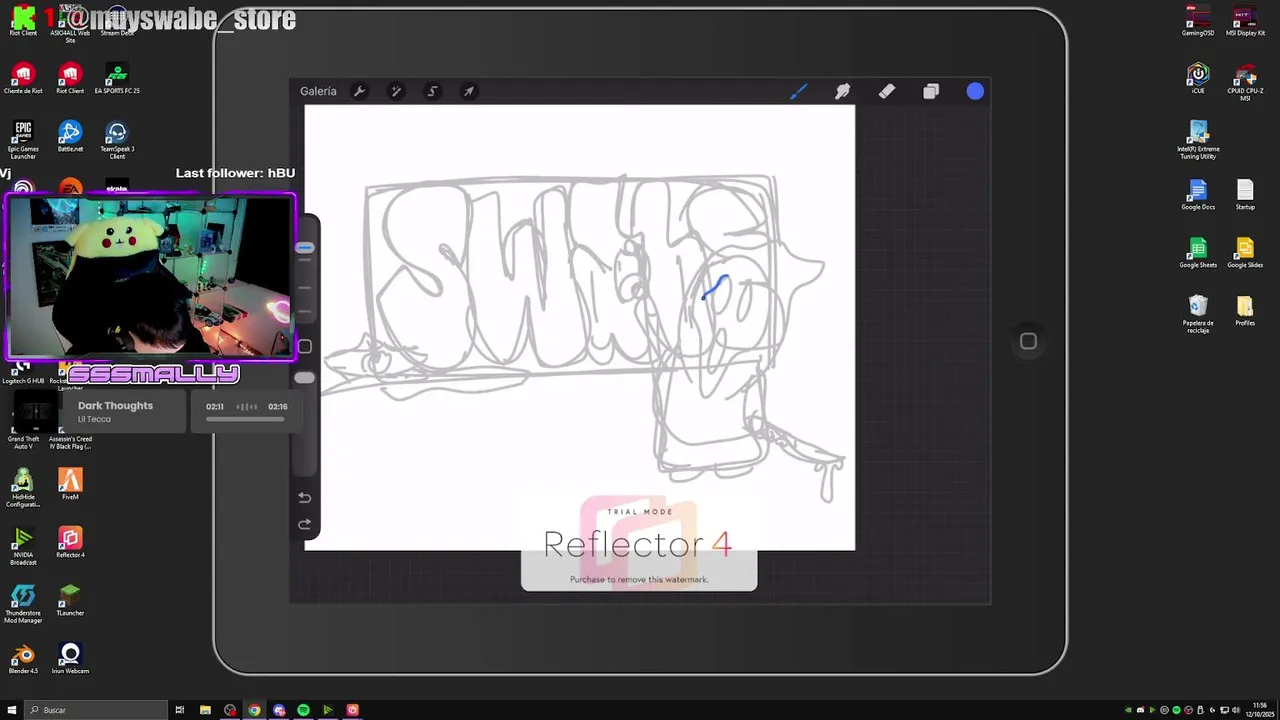Screen dimensions: 1280x720
Task: Open NVIDIA Broadcast shortcut
Action: pos(23,546)
